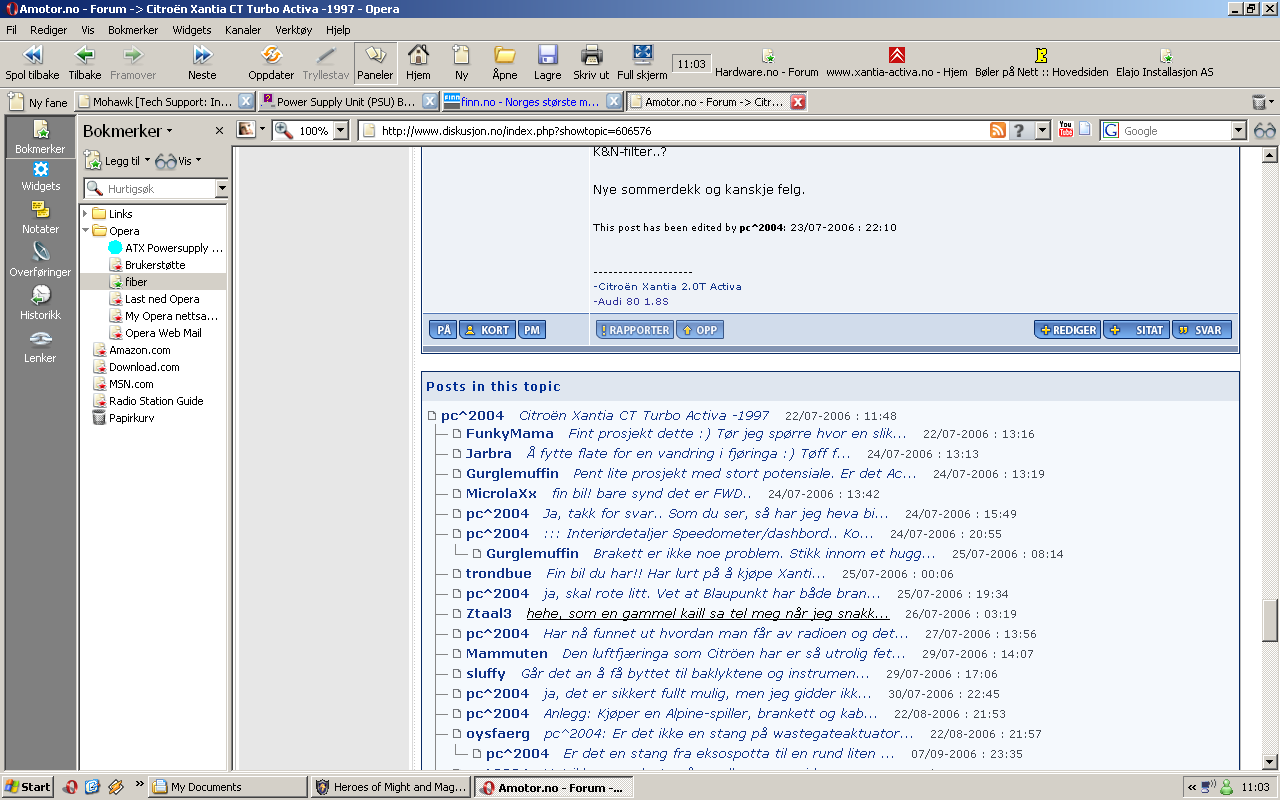Image resolution: width=1280 pixels, height=800 pixels.
Task: Open the Windows Start menu
Action: [28, 787]
